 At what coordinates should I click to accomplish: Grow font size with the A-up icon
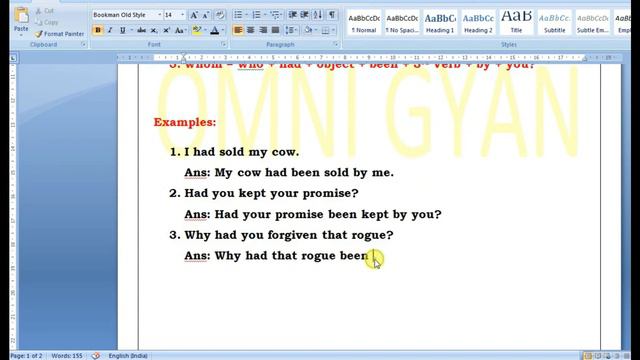point(194,15)
